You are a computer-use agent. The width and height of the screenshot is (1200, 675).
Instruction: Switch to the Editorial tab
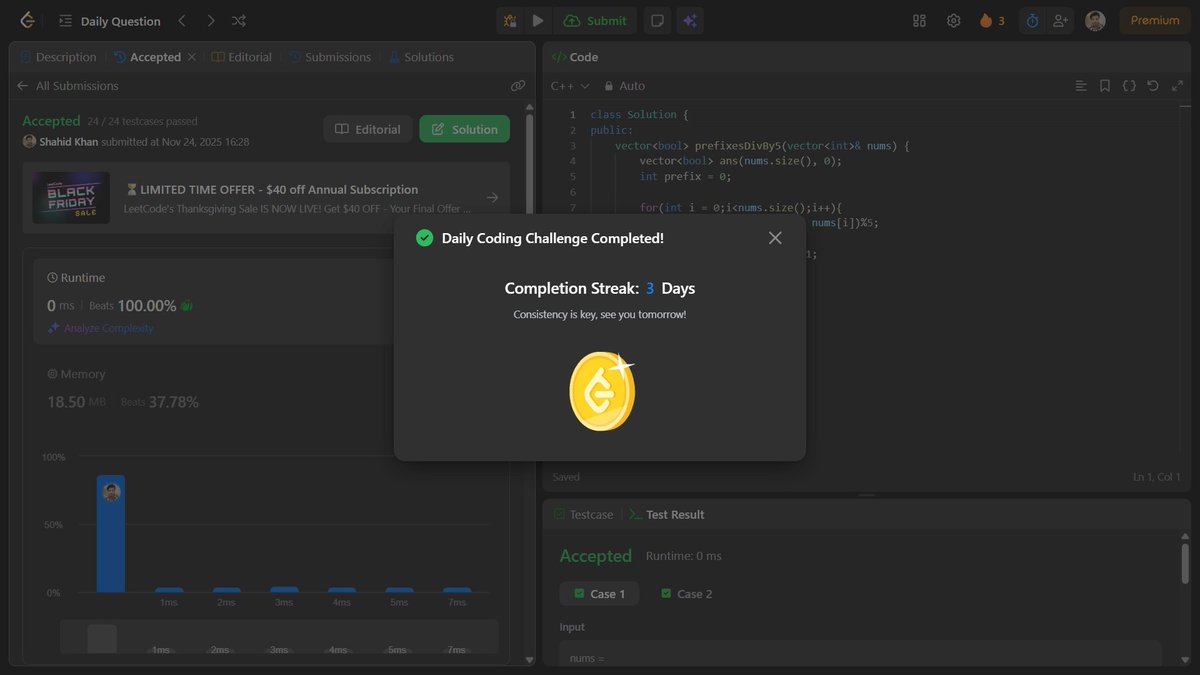(242, 58)
